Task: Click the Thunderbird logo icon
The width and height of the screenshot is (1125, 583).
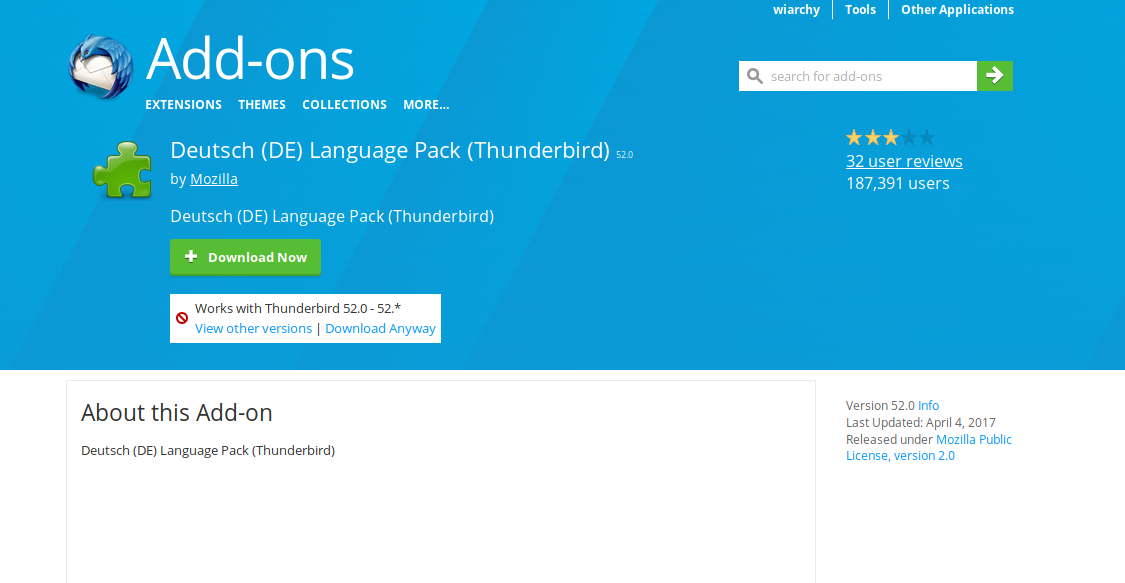Action: (100, 67)
